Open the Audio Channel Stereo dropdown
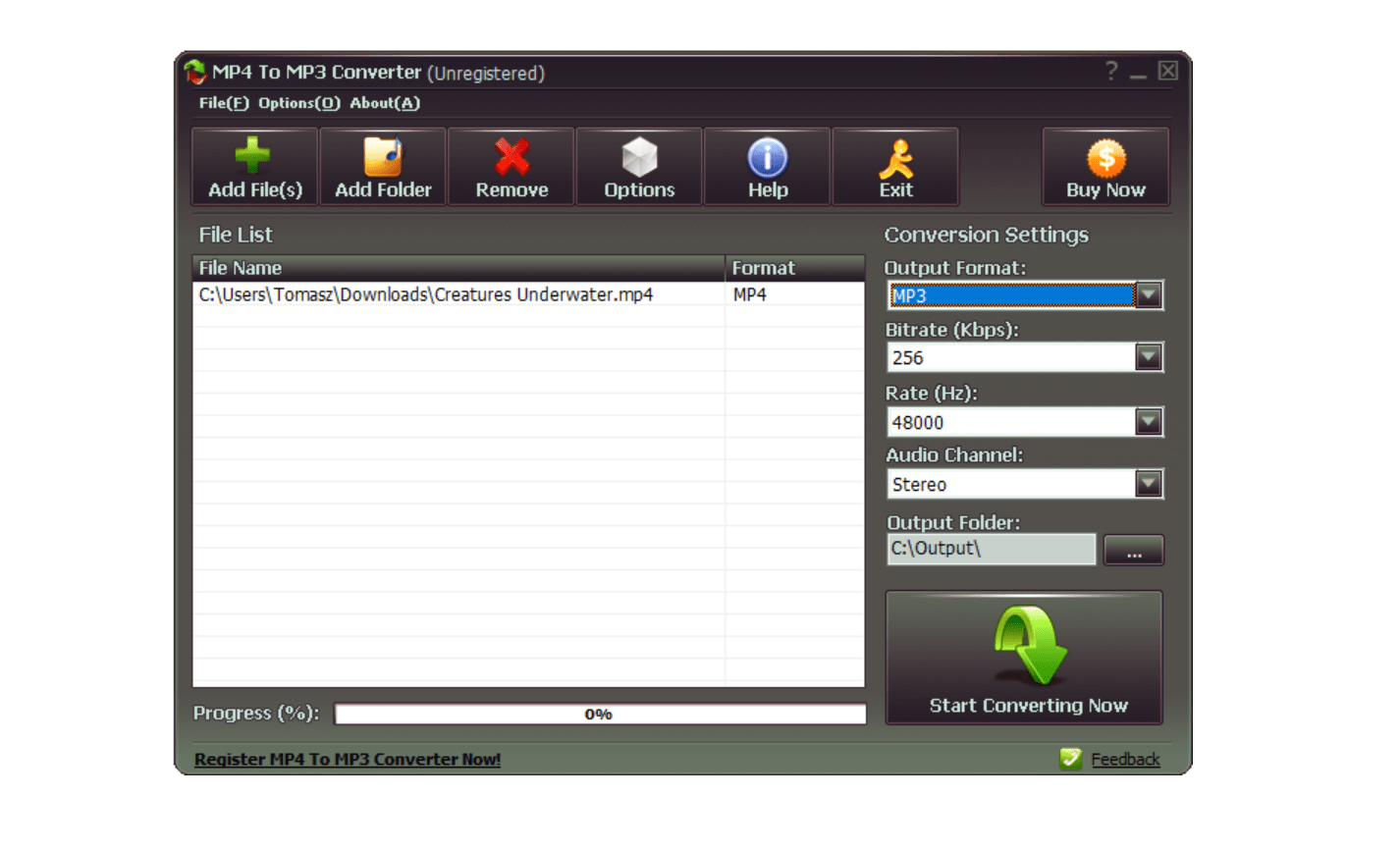 point(1149,484)
